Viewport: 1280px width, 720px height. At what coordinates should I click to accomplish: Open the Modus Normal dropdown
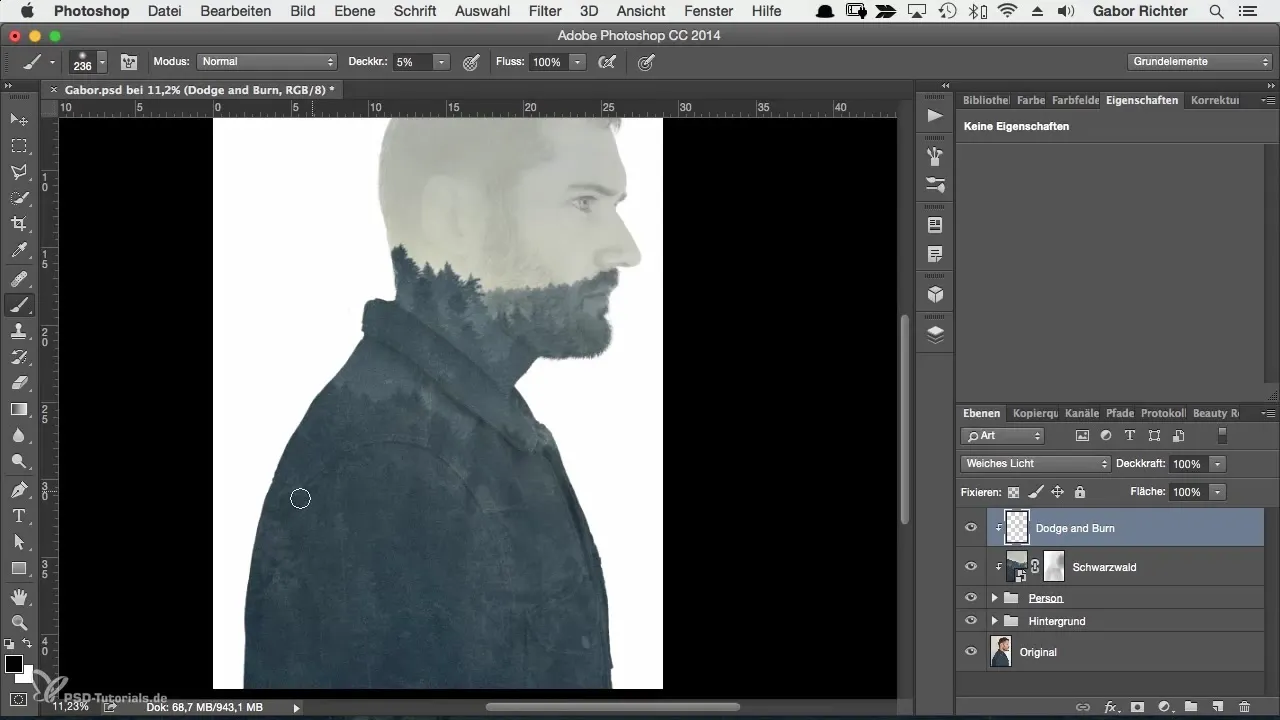(x=267, y=62)
